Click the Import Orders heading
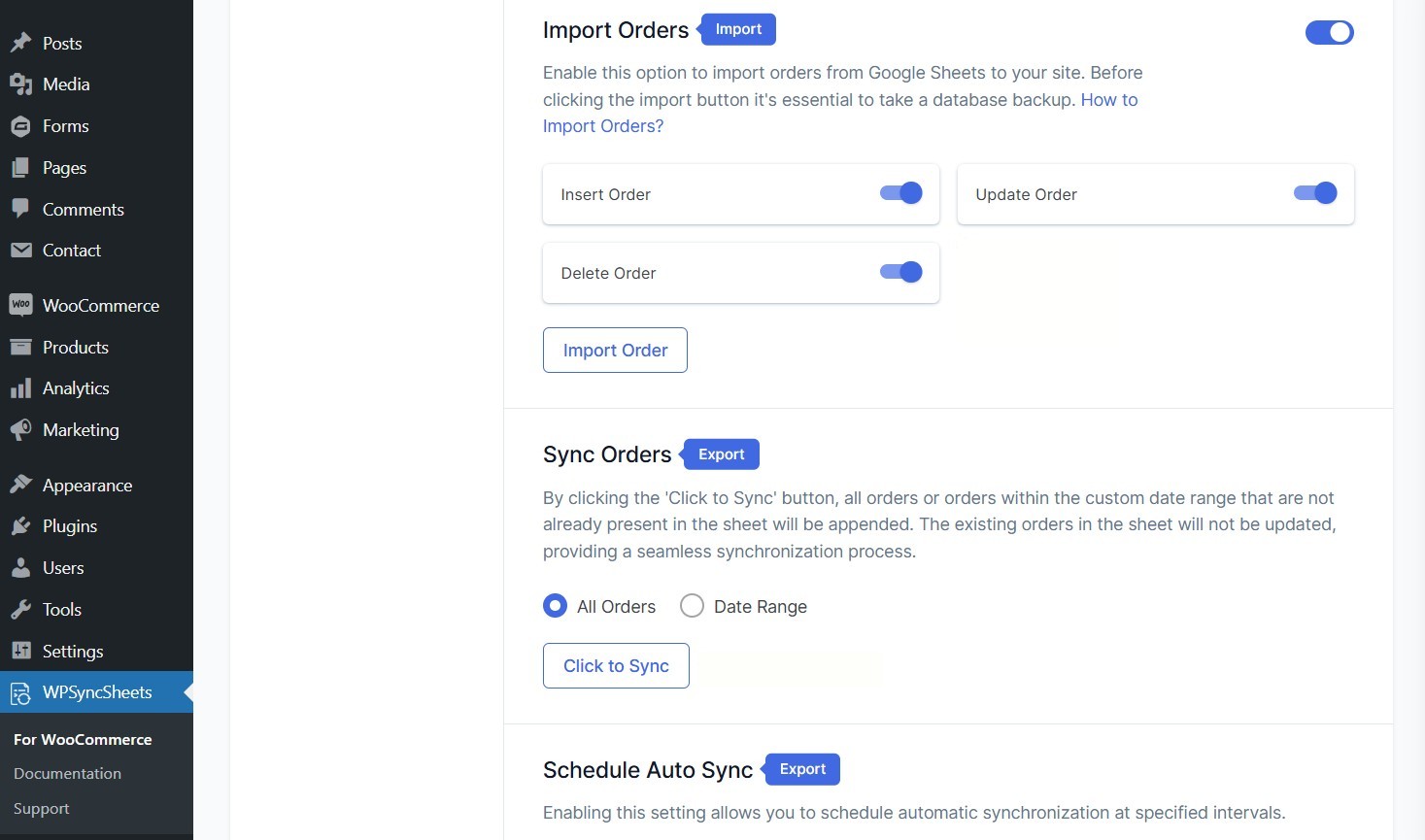Screen dimensions: 1425x840 [x=616, y=30]
